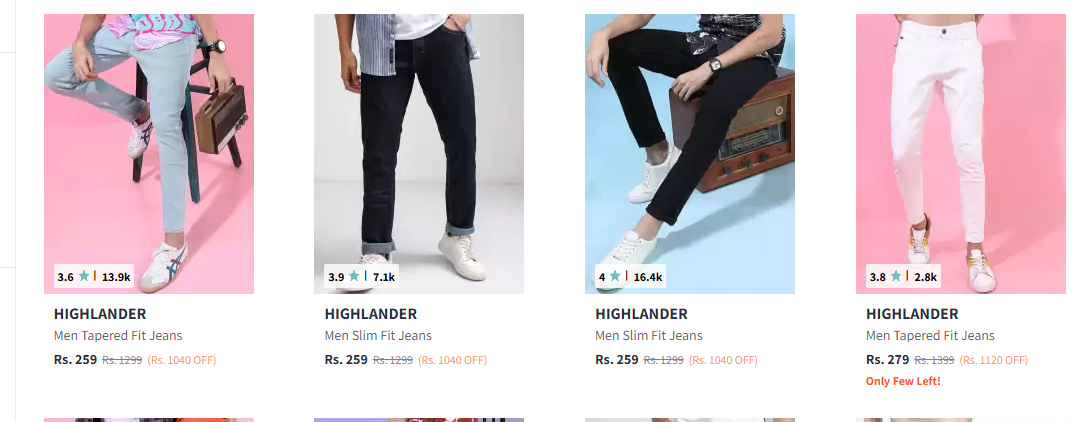Click the star icon beside the 3.8 rating

(x=896, y=276)
